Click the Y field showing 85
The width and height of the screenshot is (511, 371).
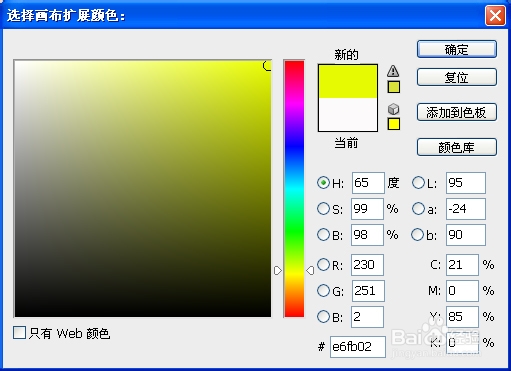coord(462,317)
